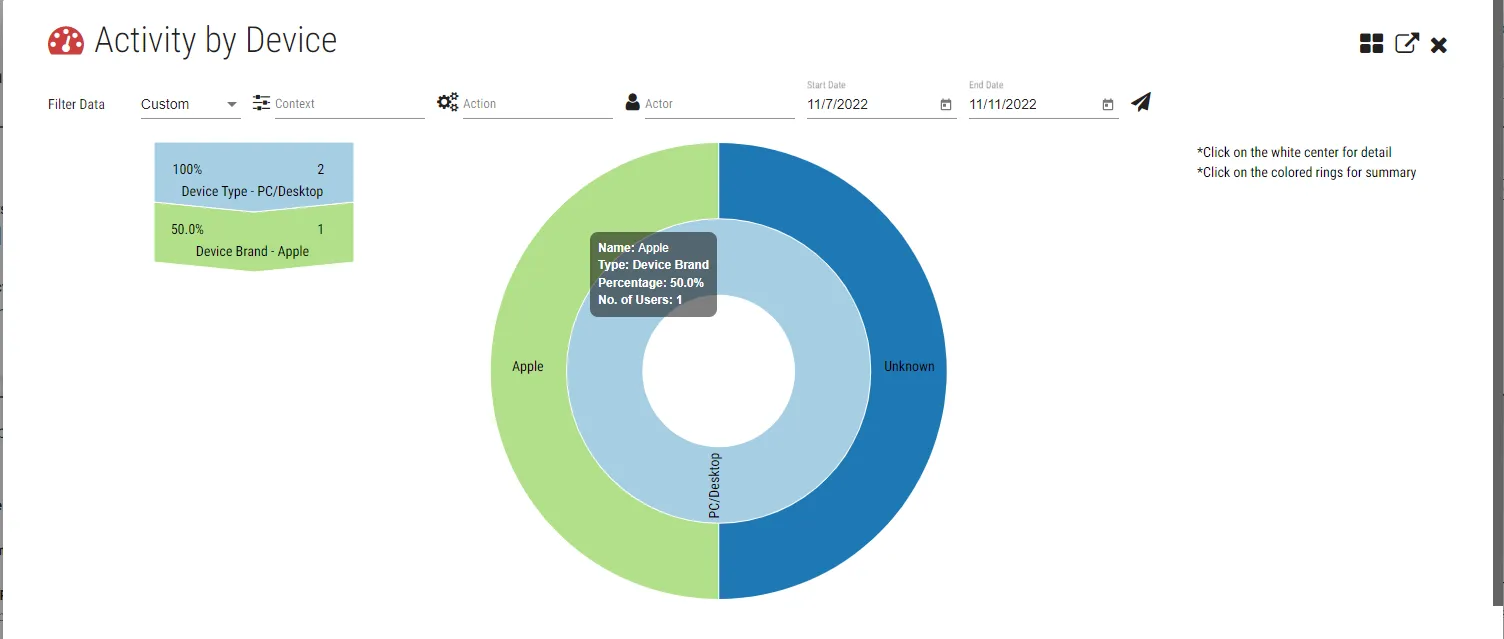Click the Action gears icon

coord(447,102)
